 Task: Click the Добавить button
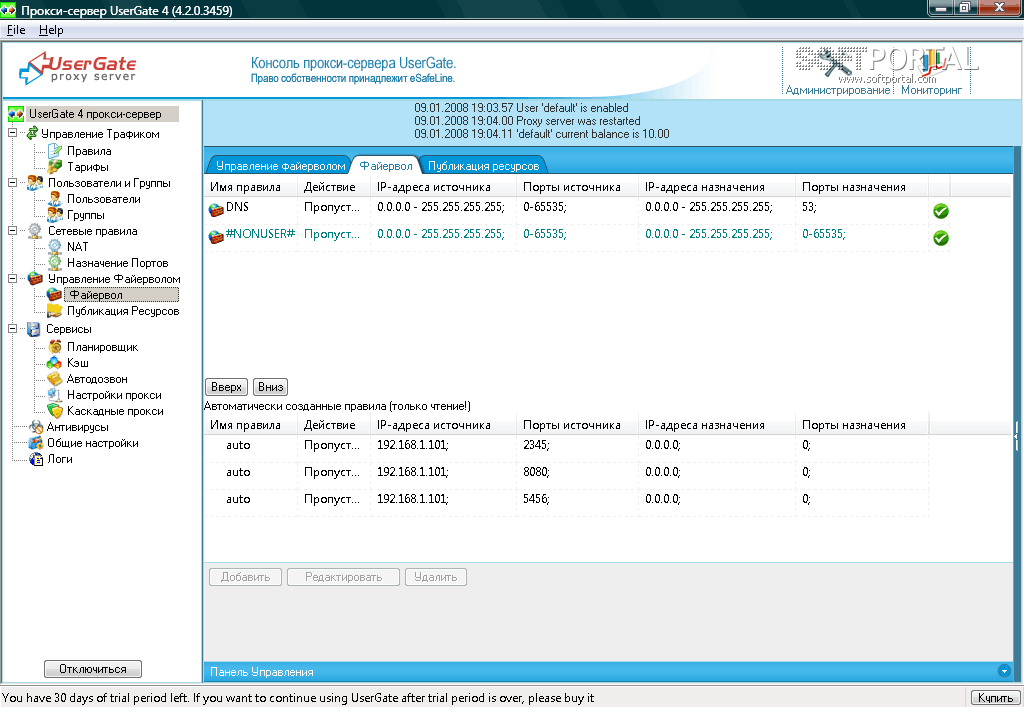point(246,577)
